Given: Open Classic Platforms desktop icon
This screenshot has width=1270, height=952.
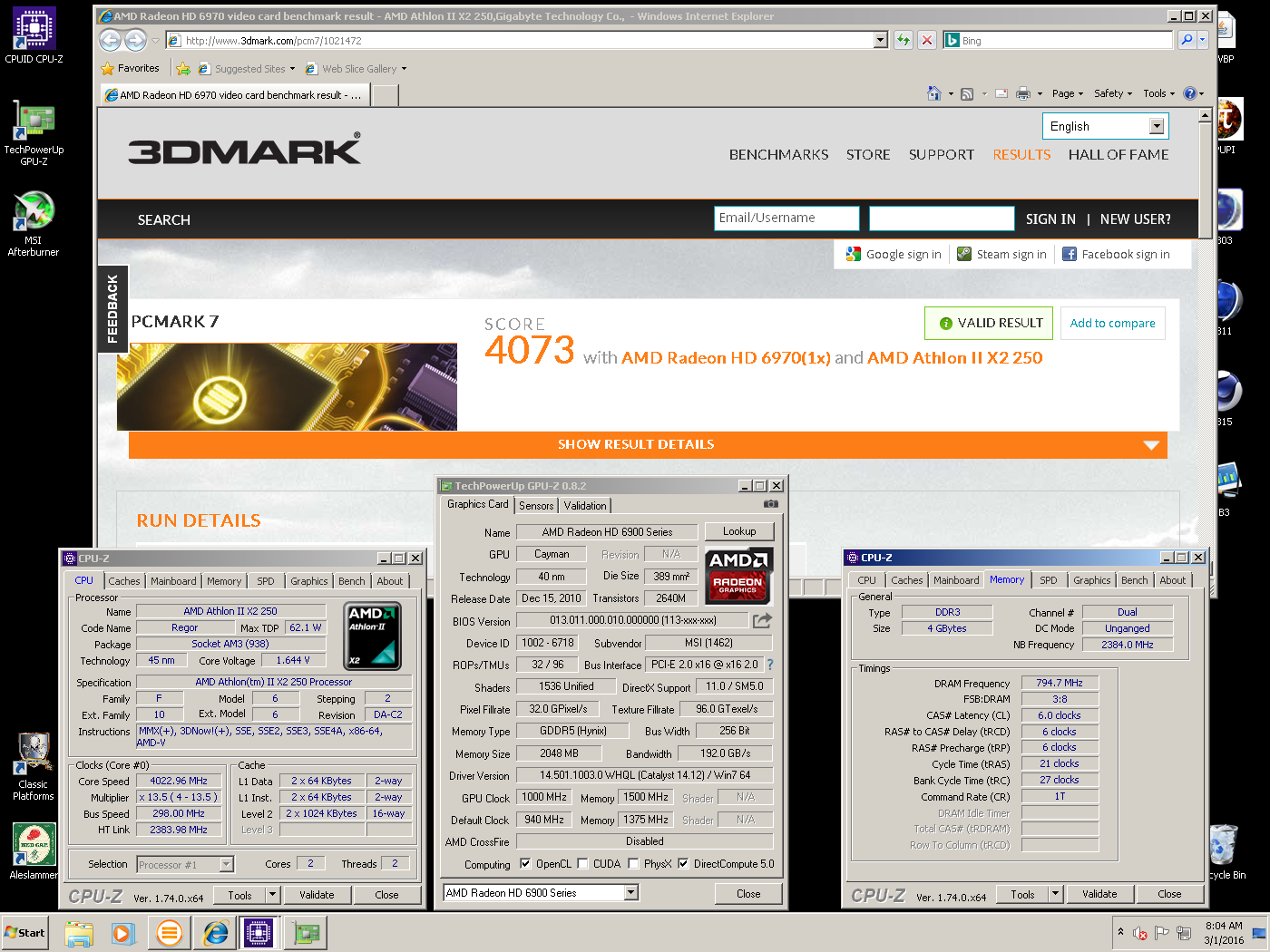Looking at the screenshot, I should (34, 766).
